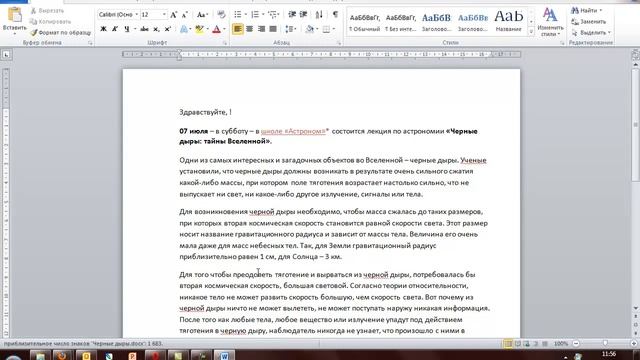Screen dimensions: 640x360
Task: Click the Sort icon in paragraph group
Action: (319, 15)
